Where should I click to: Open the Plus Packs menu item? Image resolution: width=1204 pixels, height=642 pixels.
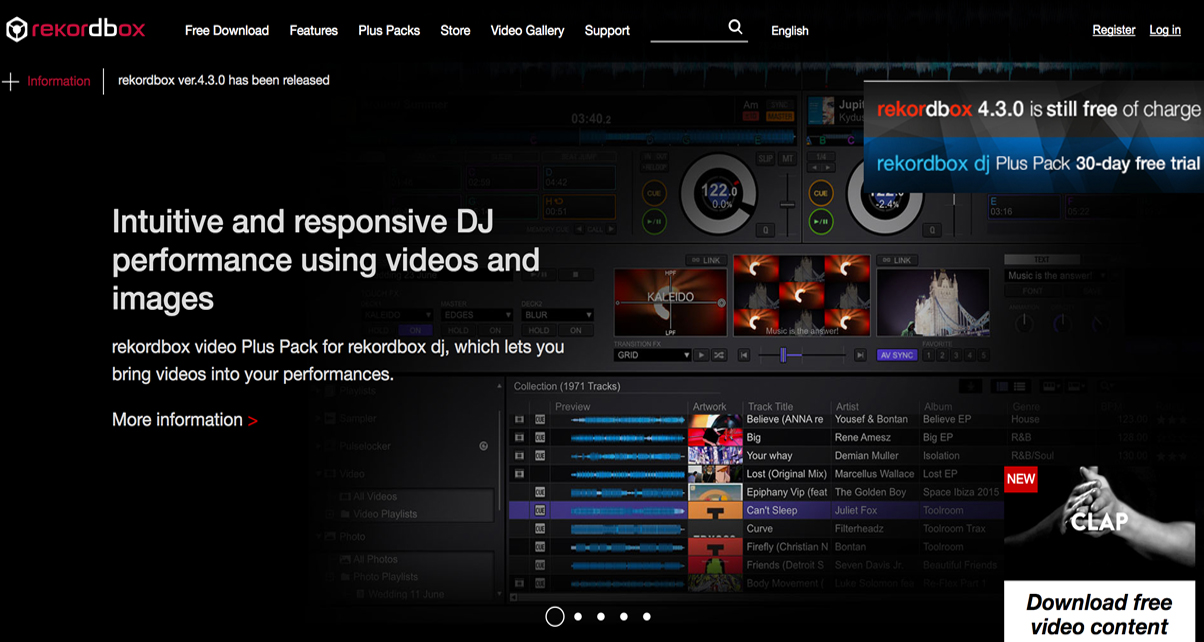[389, 31]
